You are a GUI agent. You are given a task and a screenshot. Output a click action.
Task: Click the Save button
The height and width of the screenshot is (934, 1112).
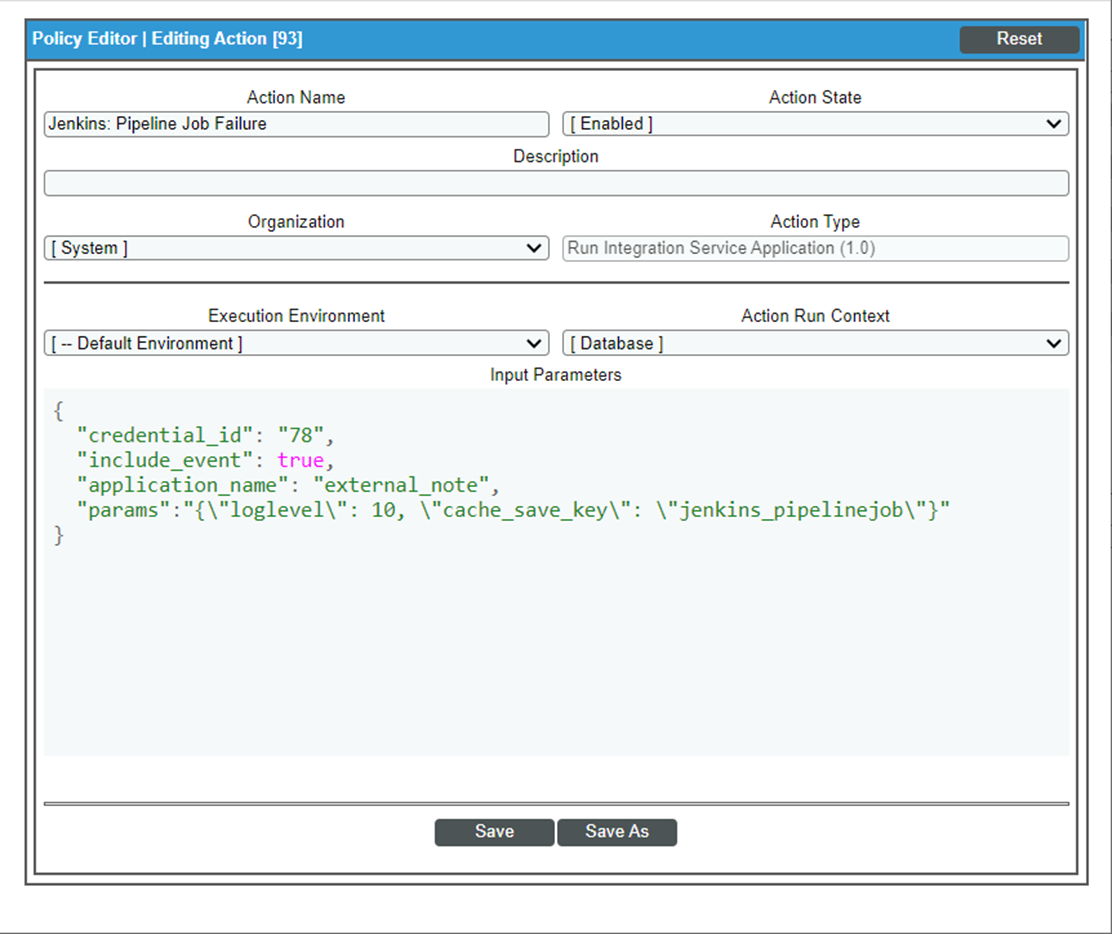tap(494, 832)
